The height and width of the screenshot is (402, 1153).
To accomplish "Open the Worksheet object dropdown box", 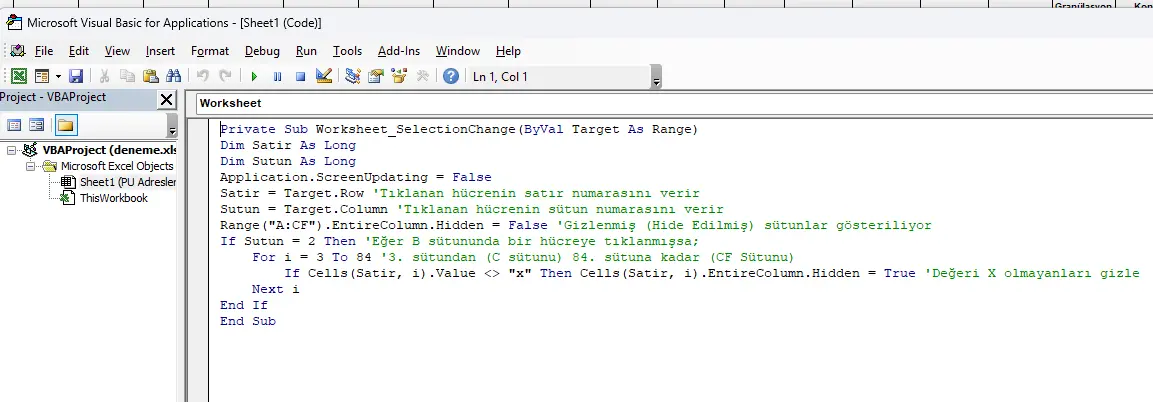I will (x=675, y=104).
